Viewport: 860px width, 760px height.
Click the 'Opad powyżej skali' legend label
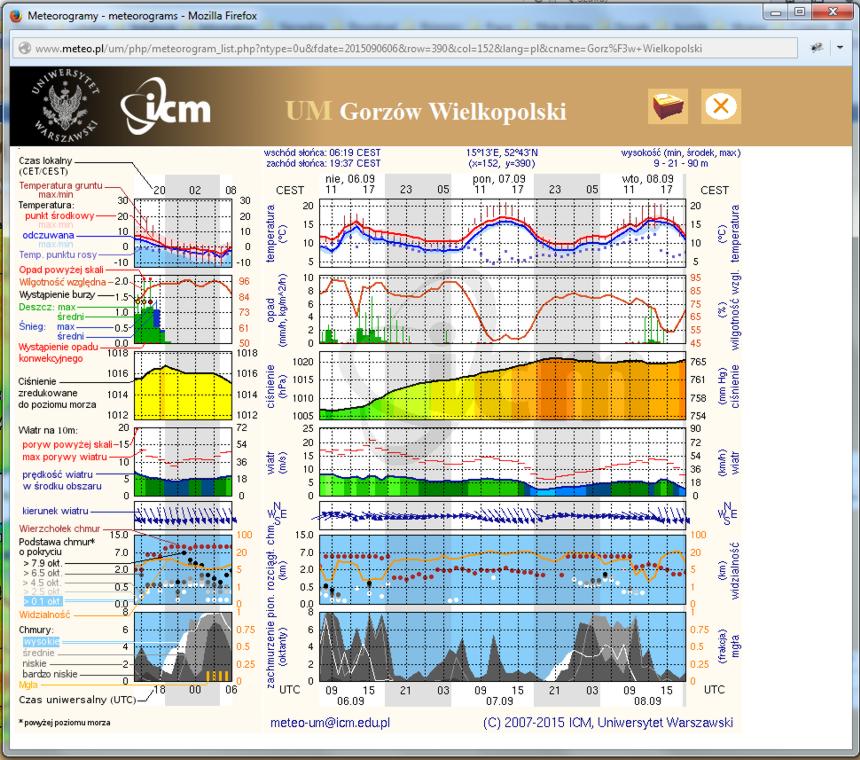coord(61,269)
